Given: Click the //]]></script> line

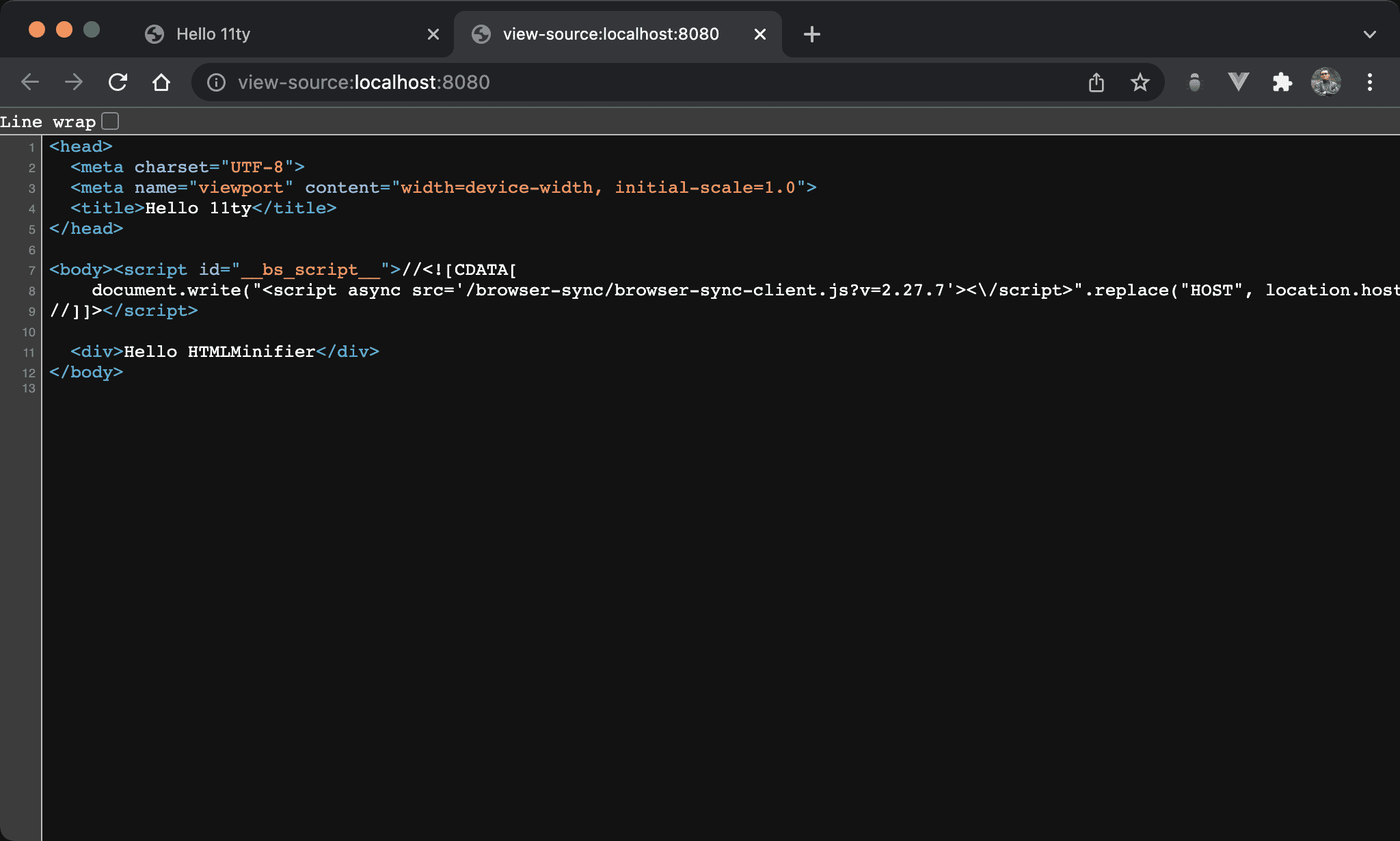Looking at the screenshot, I should pos(124,310).
